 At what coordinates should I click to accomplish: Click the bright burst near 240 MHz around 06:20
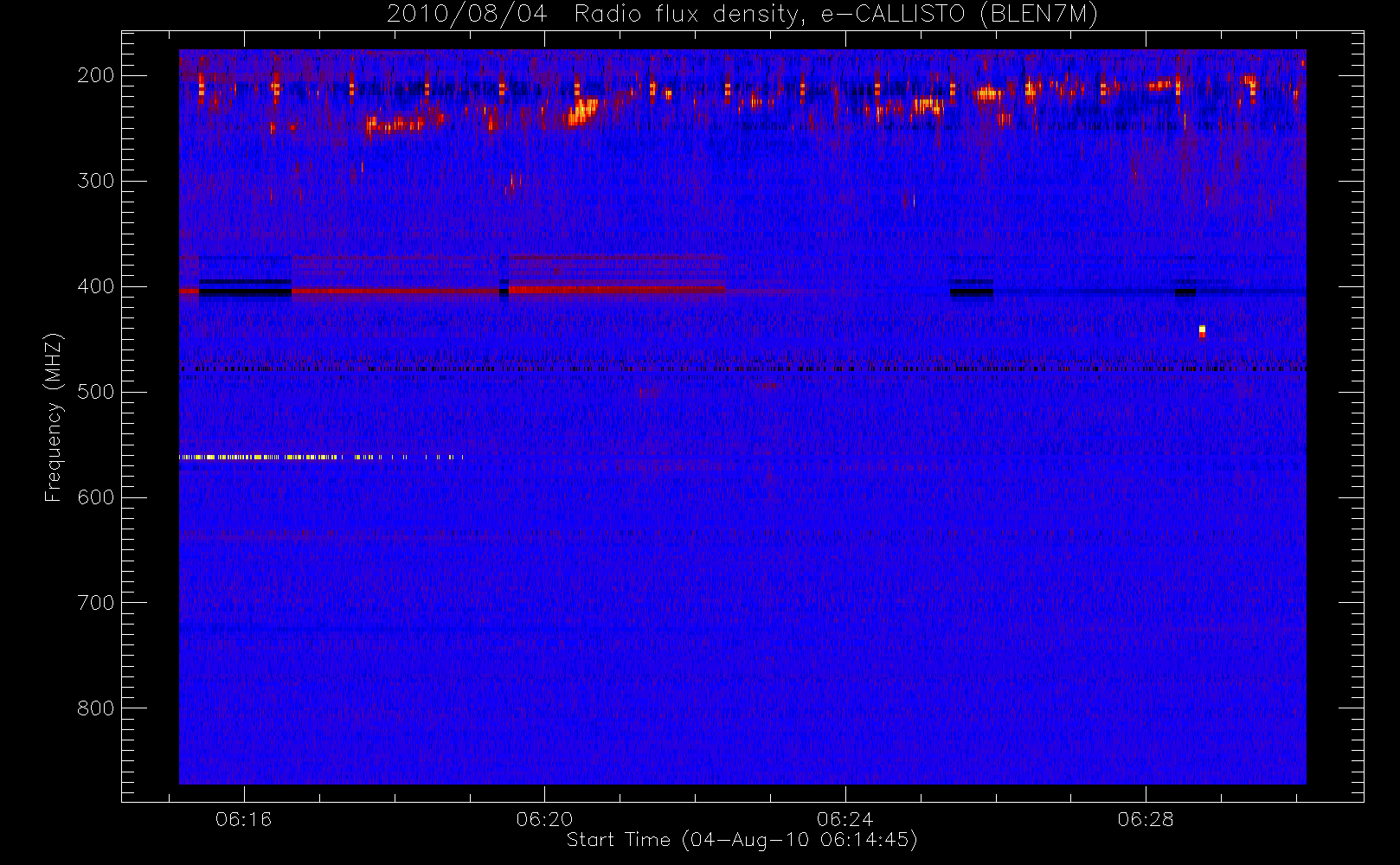point(581,112)
